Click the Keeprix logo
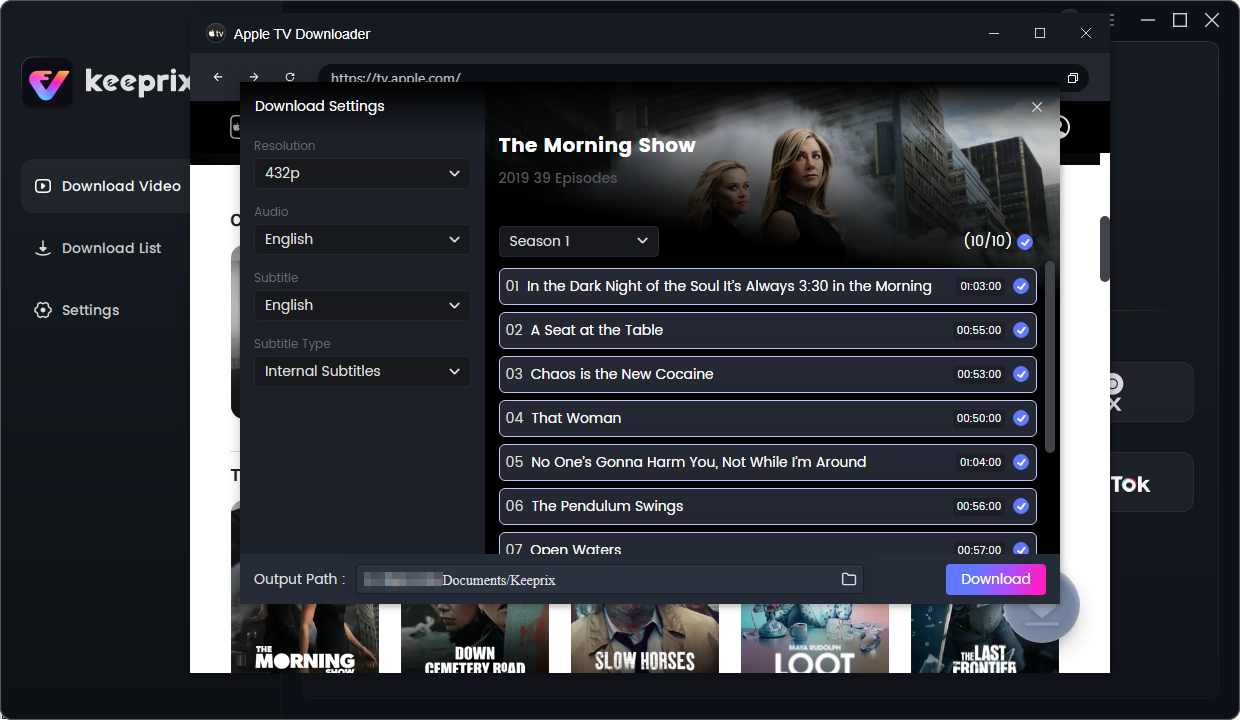The width and height of the screenshot is (1240, 720). pyautogui.click(x=47, y=82)
